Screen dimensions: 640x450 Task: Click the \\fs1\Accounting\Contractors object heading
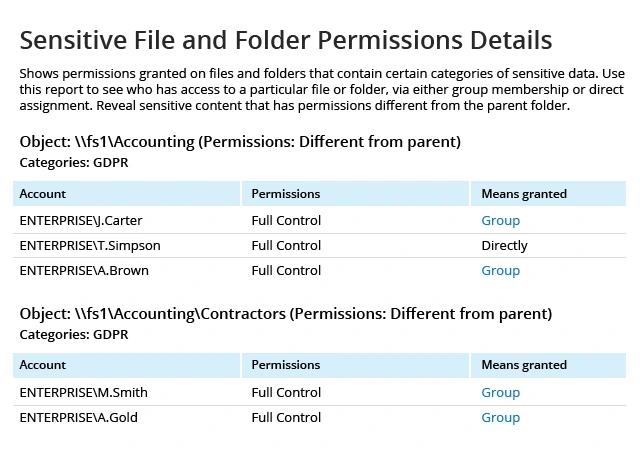click(x=286, y=314)
